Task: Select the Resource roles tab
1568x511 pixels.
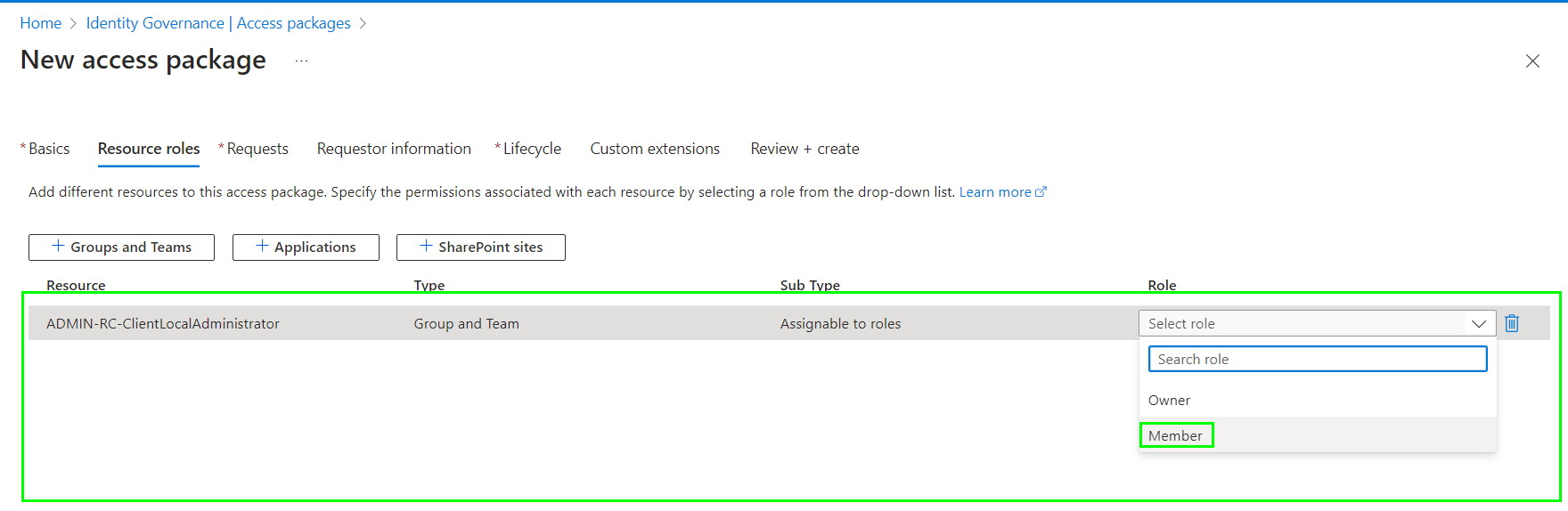Action: (149, 149)
